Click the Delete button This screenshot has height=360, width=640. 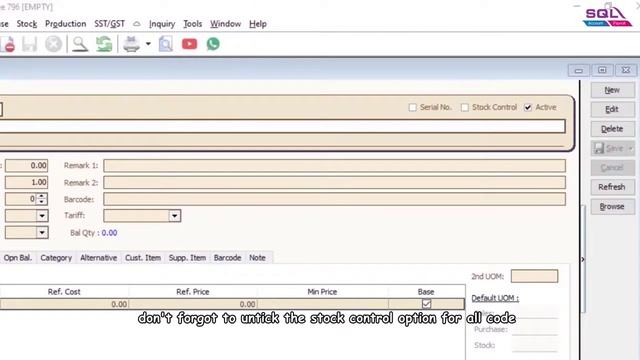coord(612,129)
